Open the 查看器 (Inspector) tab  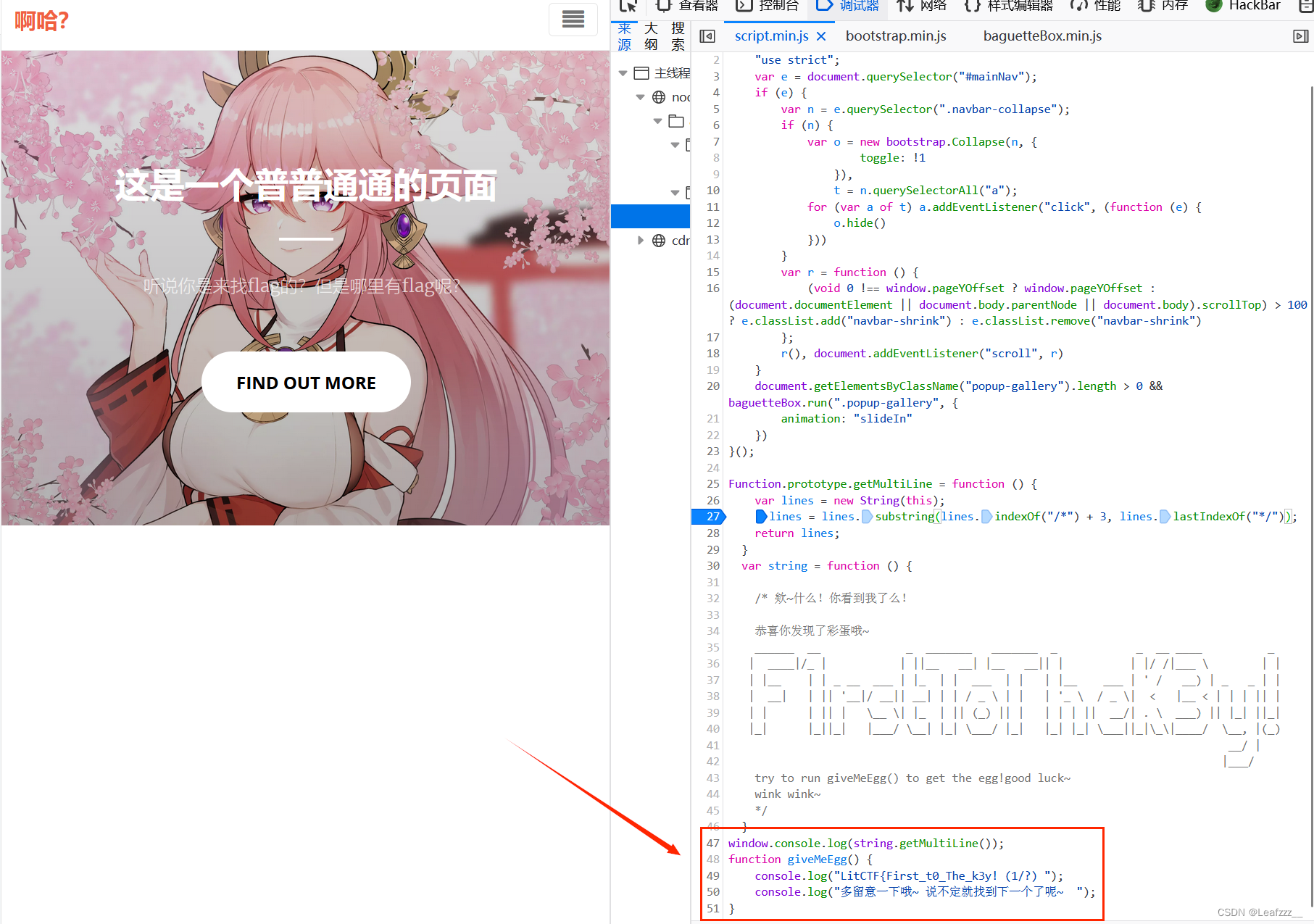(x=687, y=6)
